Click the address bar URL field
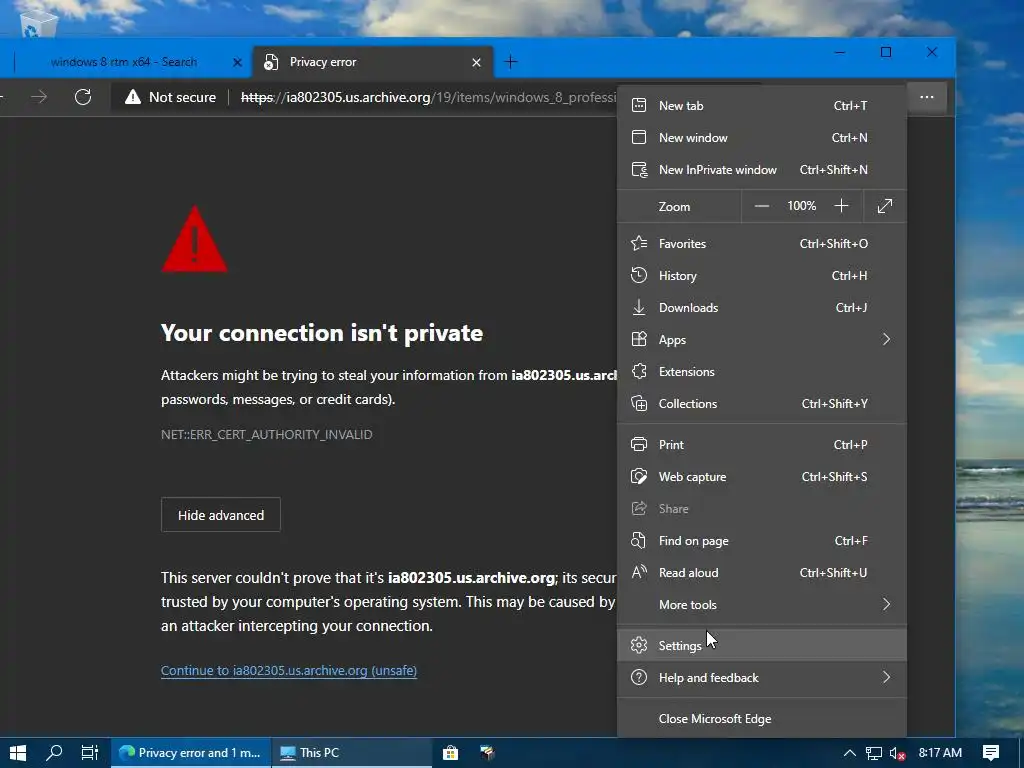Viewport: 1024px width, 768px height. pyautogui.click(x=428, y=97)
